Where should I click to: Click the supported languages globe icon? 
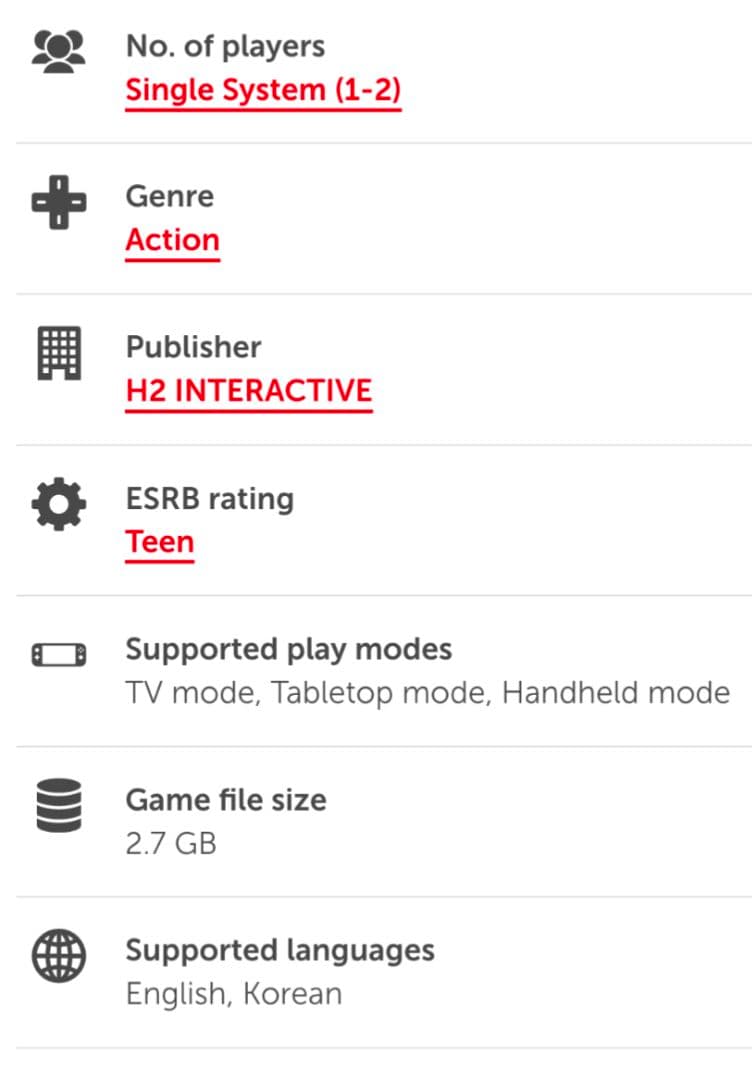click(59, 957)
